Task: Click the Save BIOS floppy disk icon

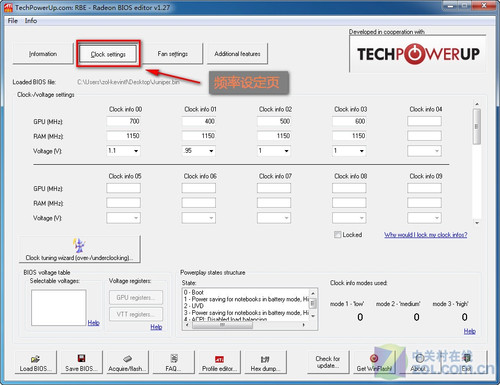Action: (81, 358)
